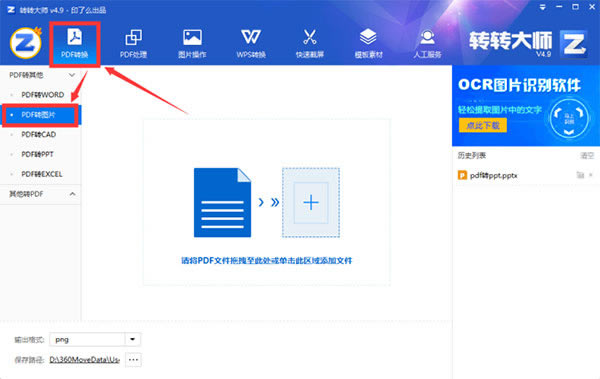600x379 pixels.
Task: Select PDF转图片 in sidebar
Action: point(41,115)
